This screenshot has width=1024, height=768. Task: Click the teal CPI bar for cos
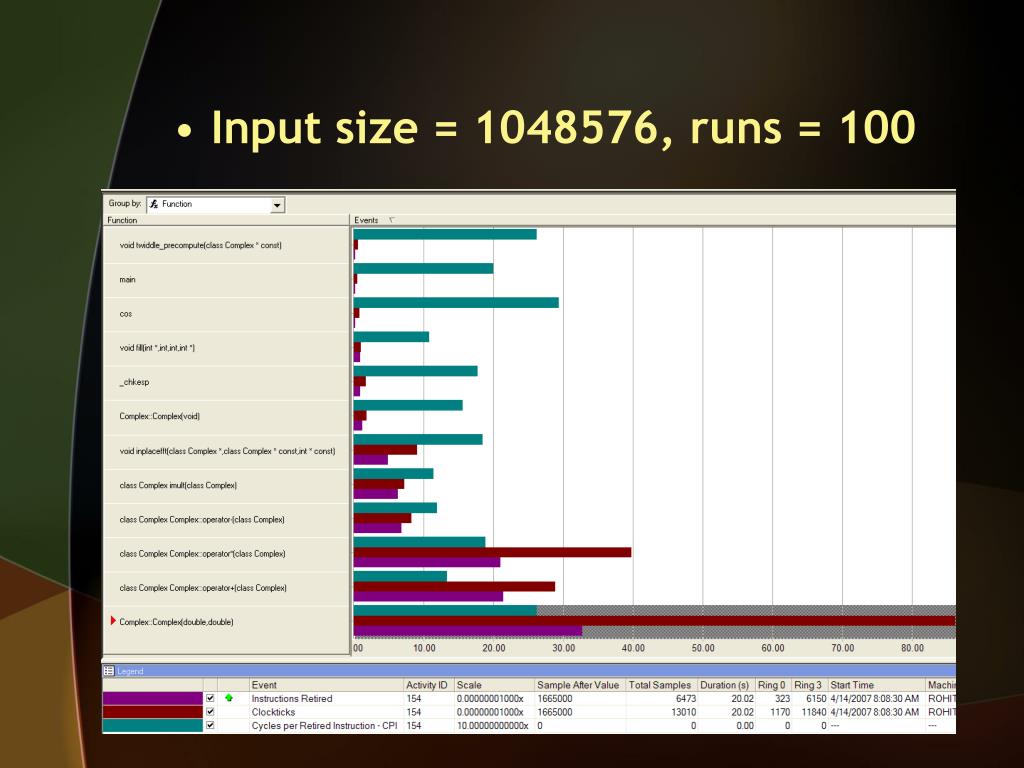456,302
